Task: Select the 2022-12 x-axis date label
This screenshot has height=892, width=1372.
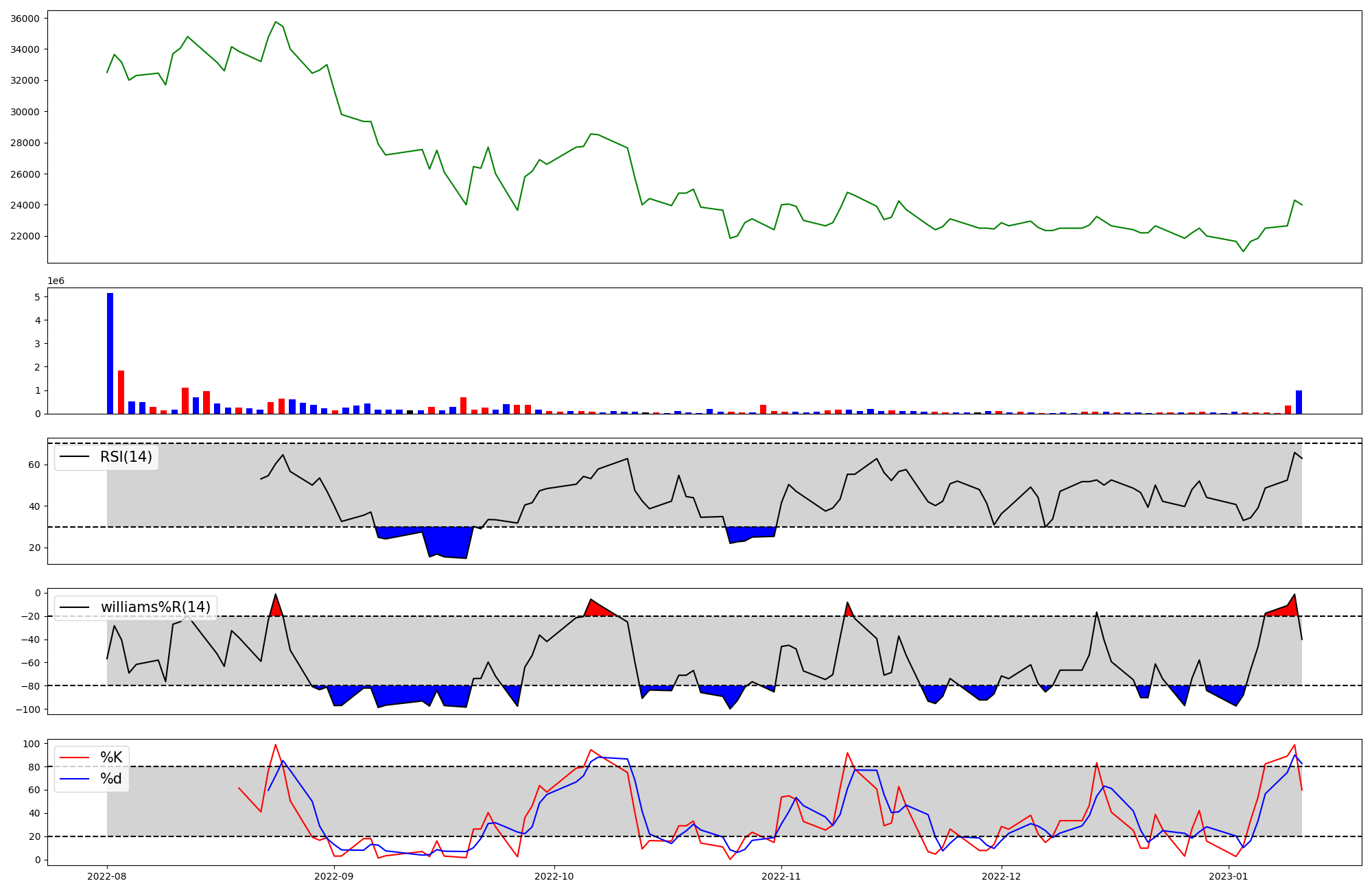Action: pyautogui.click(x=1002, y=876)
